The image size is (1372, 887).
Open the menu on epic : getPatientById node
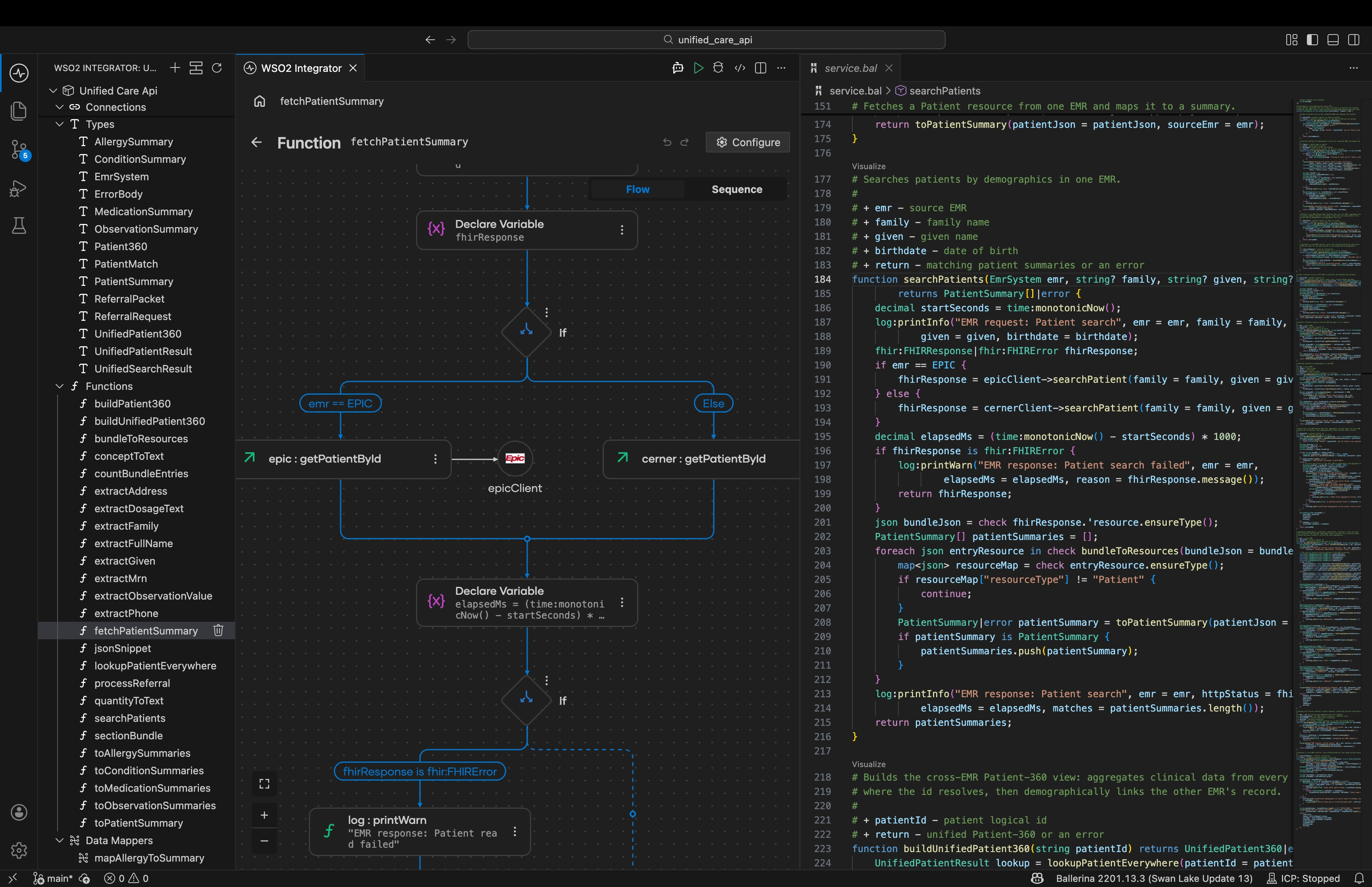point(435,459)
